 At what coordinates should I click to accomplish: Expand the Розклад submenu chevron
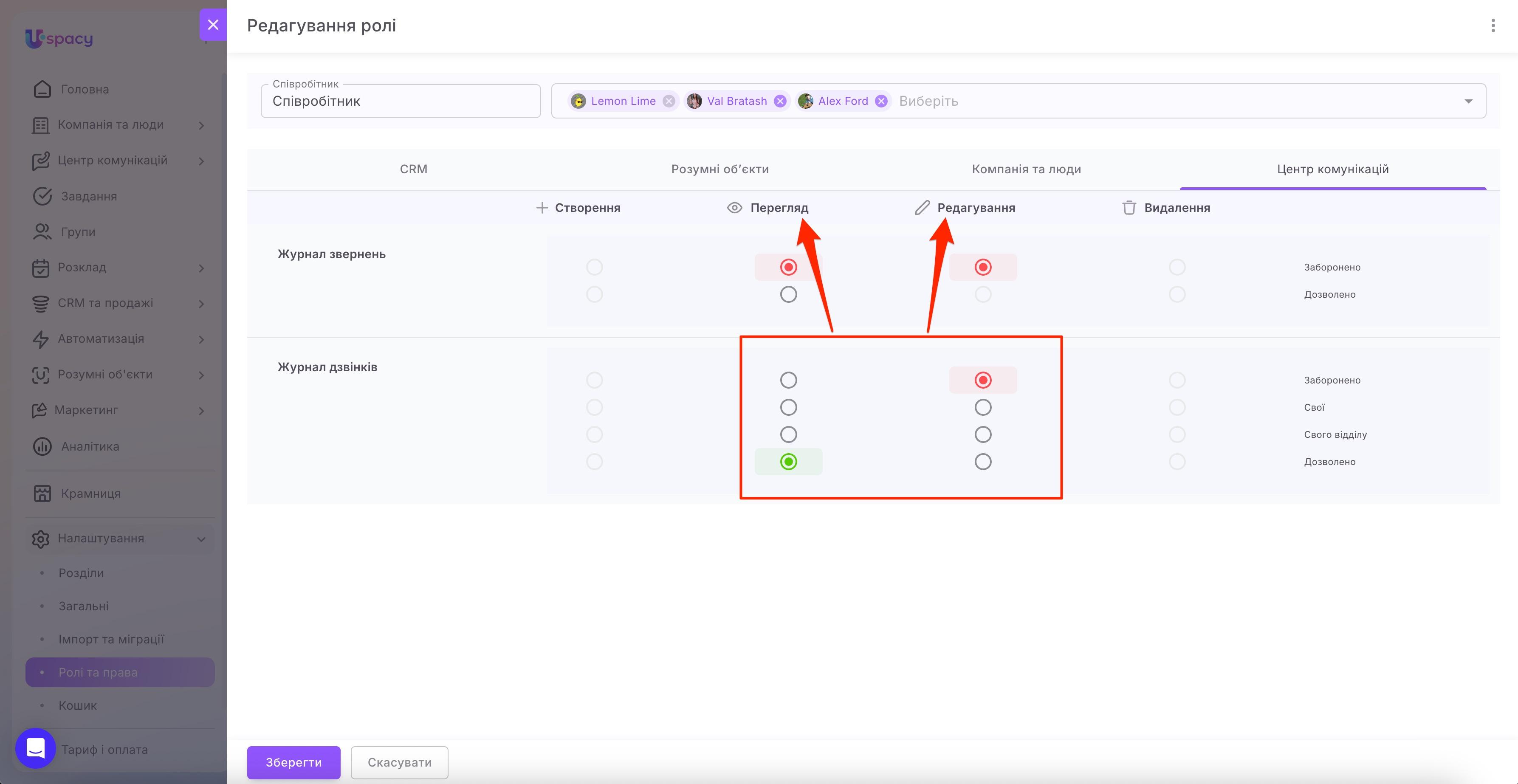(x=201, y=268)
